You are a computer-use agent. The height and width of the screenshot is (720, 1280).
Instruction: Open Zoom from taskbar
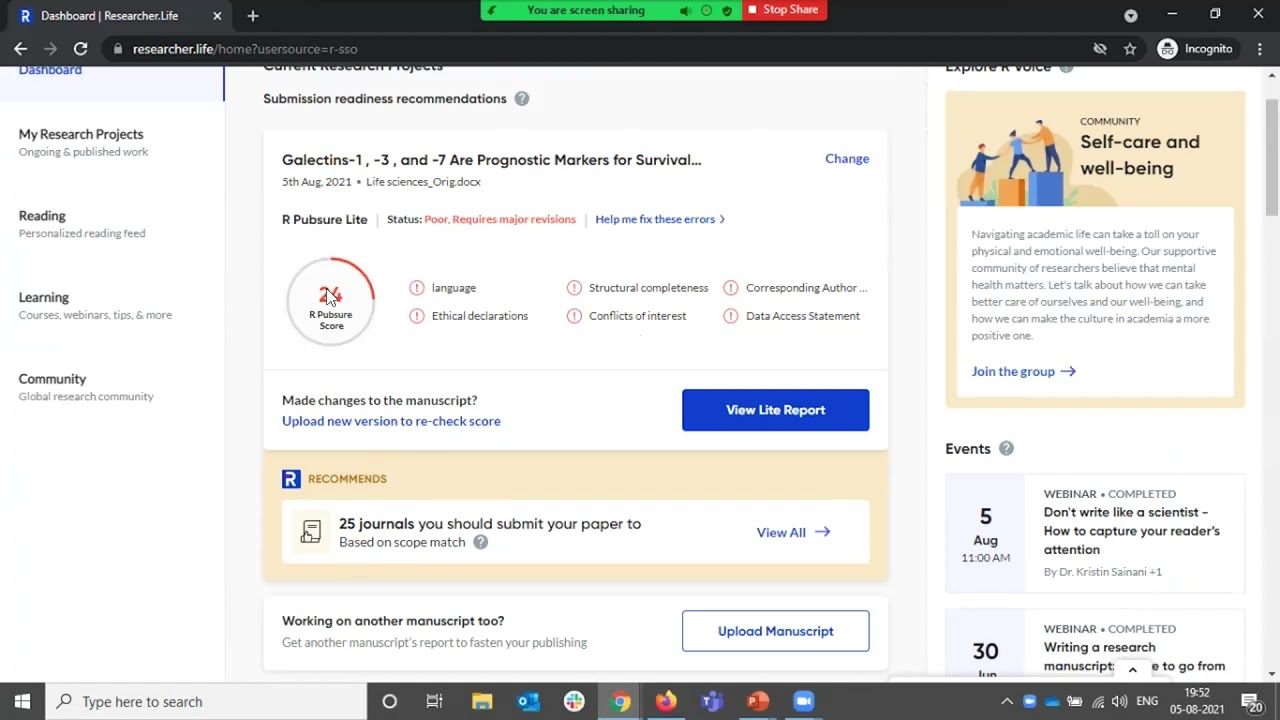tap(804, 701)
